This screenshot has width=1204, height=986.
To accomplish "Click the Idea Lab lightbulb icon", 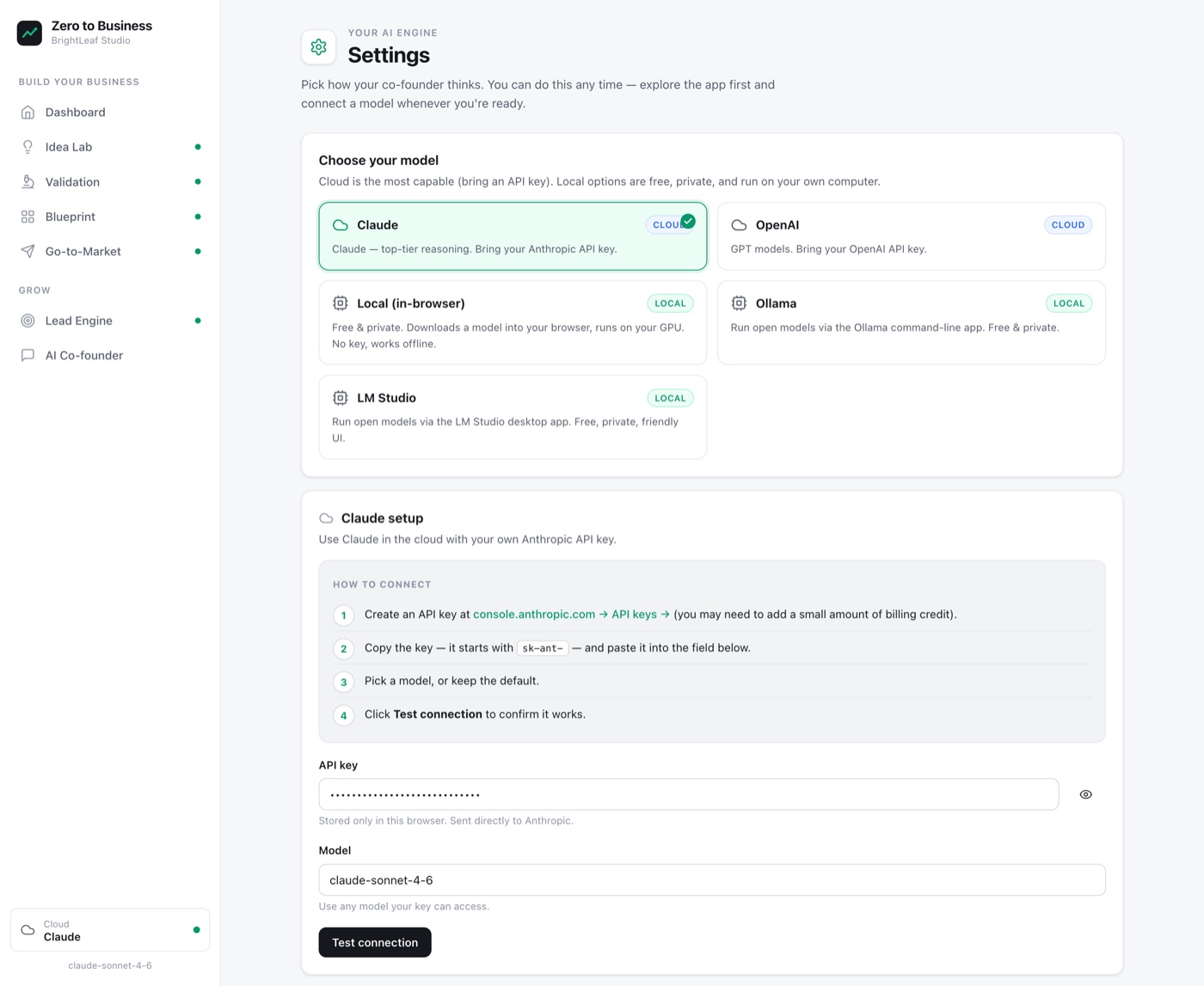I will tap(28, 147).
